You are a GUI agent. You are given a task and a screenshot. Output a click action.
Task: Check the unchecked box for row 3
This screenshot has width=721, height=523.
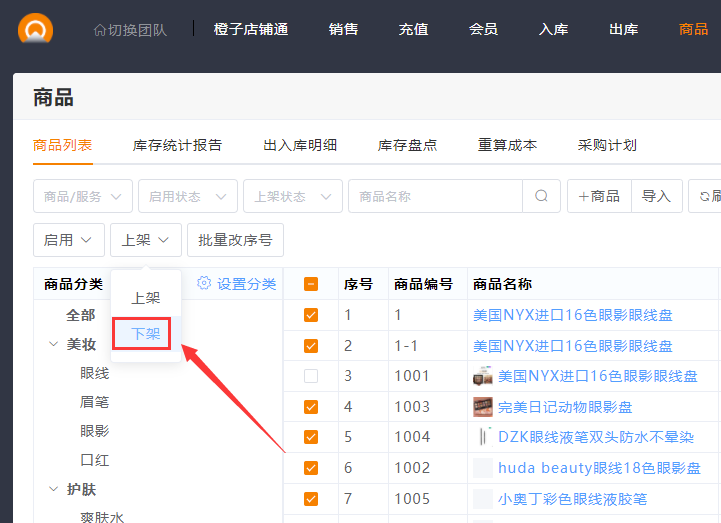pyautogui.click(x=311, y=376)
